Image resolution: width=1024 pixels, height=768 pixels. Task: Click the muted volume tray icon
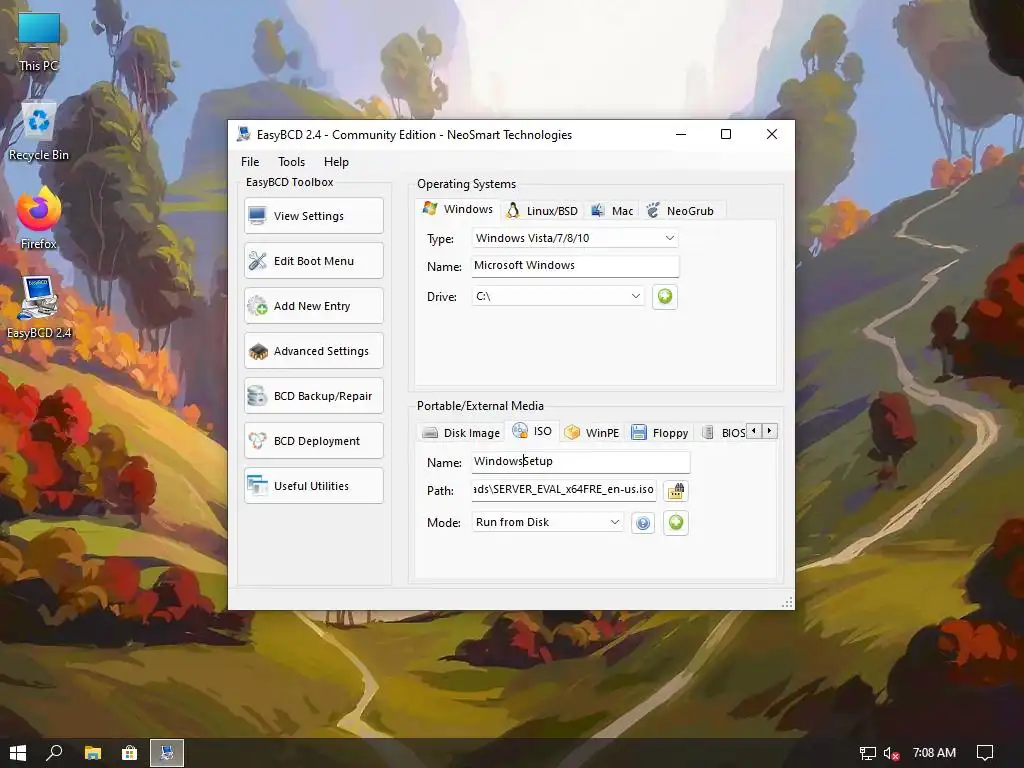(891, 753)
